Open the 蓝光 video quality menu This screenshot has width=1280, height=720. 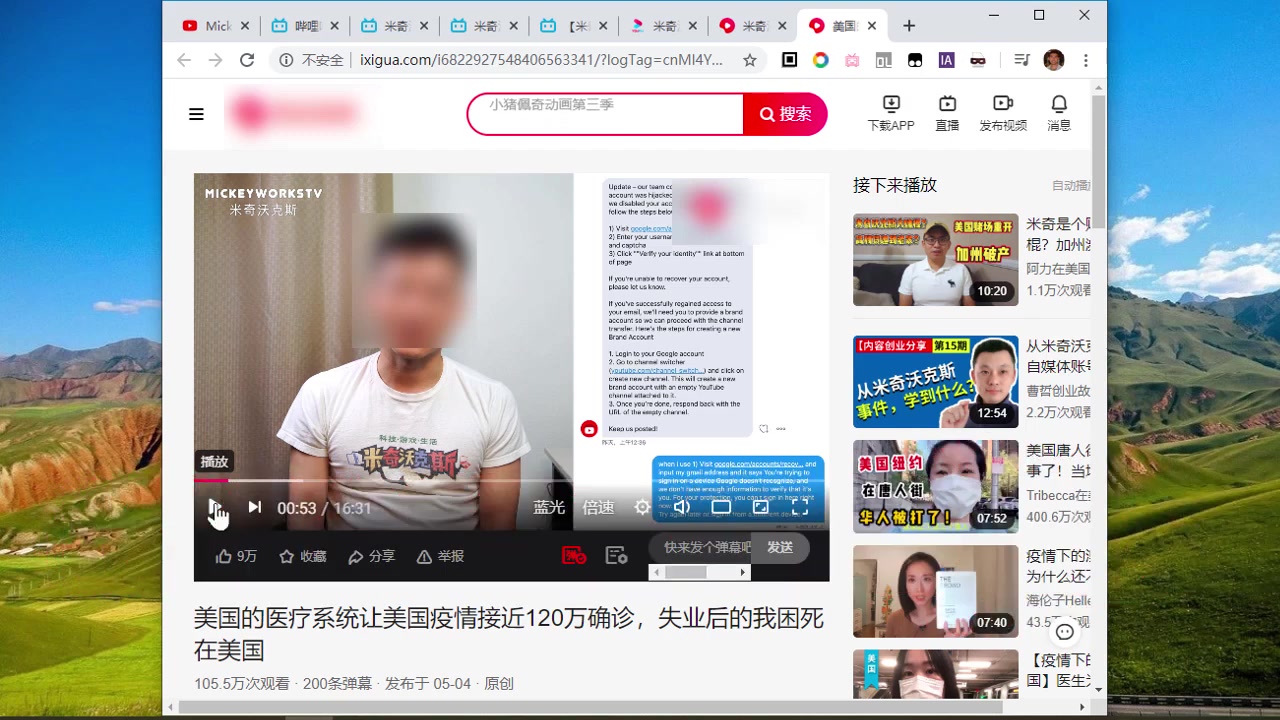(x=549, y=508)
